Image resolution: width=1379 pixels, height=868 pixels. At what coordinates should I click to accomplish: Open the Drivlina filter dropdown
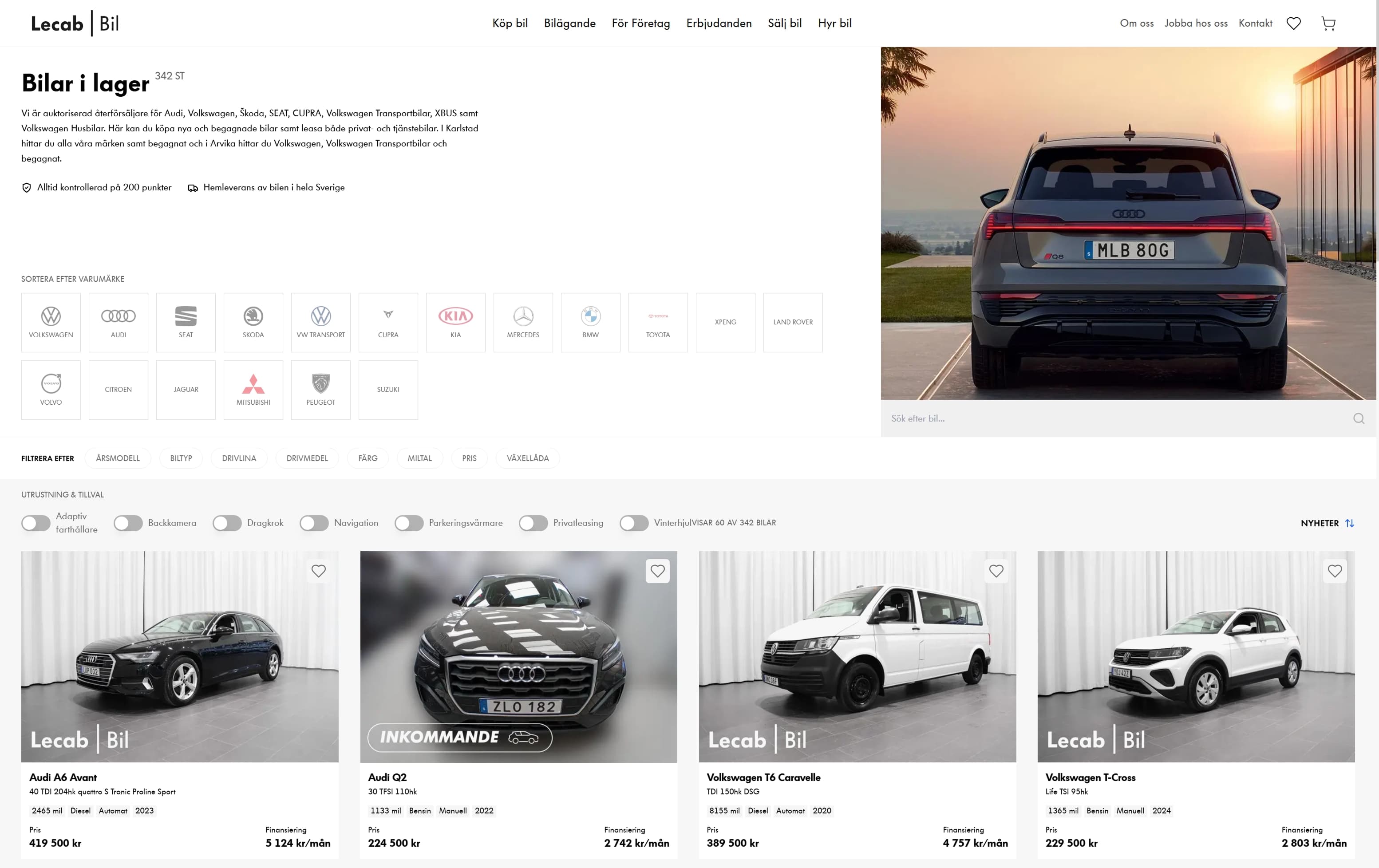pyautogui.click(x=239, y=458)
